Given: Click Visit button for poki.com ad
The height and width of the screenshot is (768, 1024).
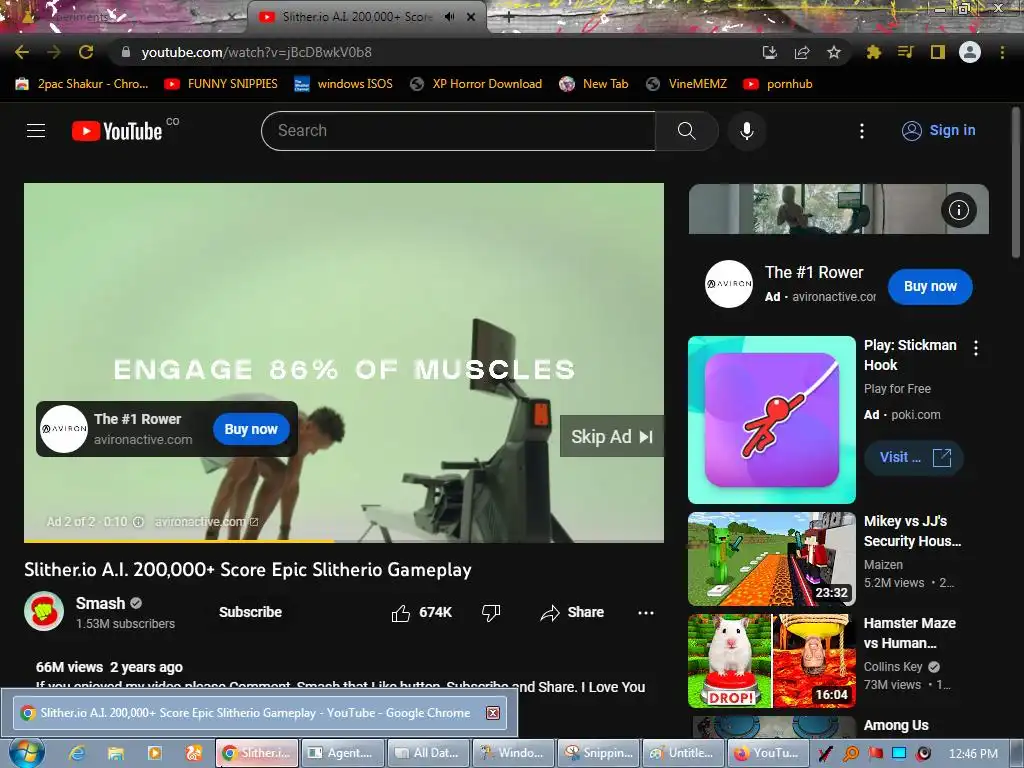Looking at the screenshot, I should point(914,457).
